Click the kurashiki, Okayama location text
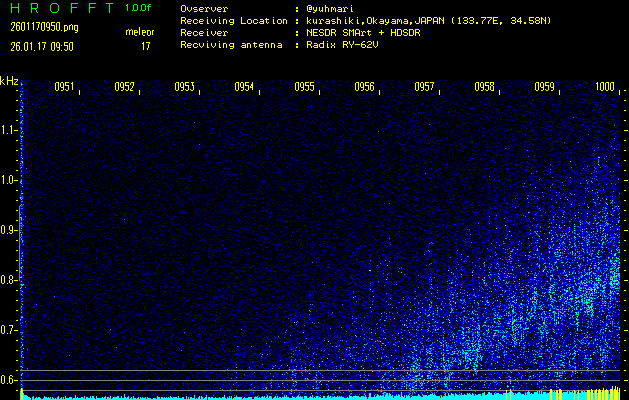 tap(429, 21)
